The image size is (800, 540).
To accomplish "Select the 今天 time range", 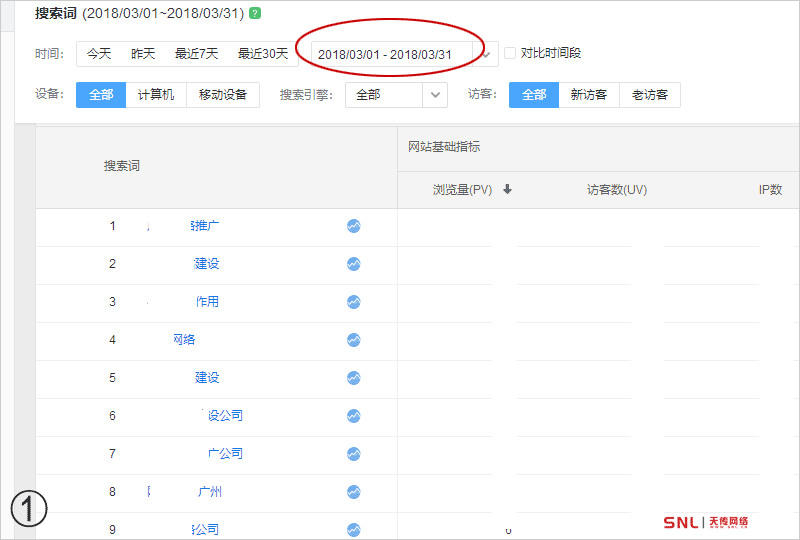I will click(99, 54).
